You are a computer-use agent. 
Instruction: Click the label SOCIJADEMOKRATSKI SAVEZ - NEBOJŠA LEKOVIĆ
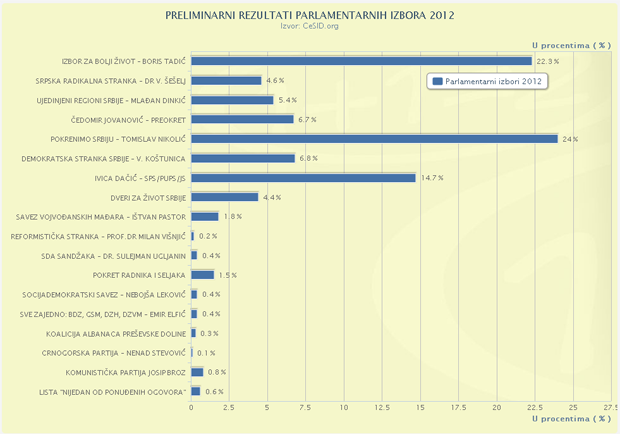(x=104, y=295)
